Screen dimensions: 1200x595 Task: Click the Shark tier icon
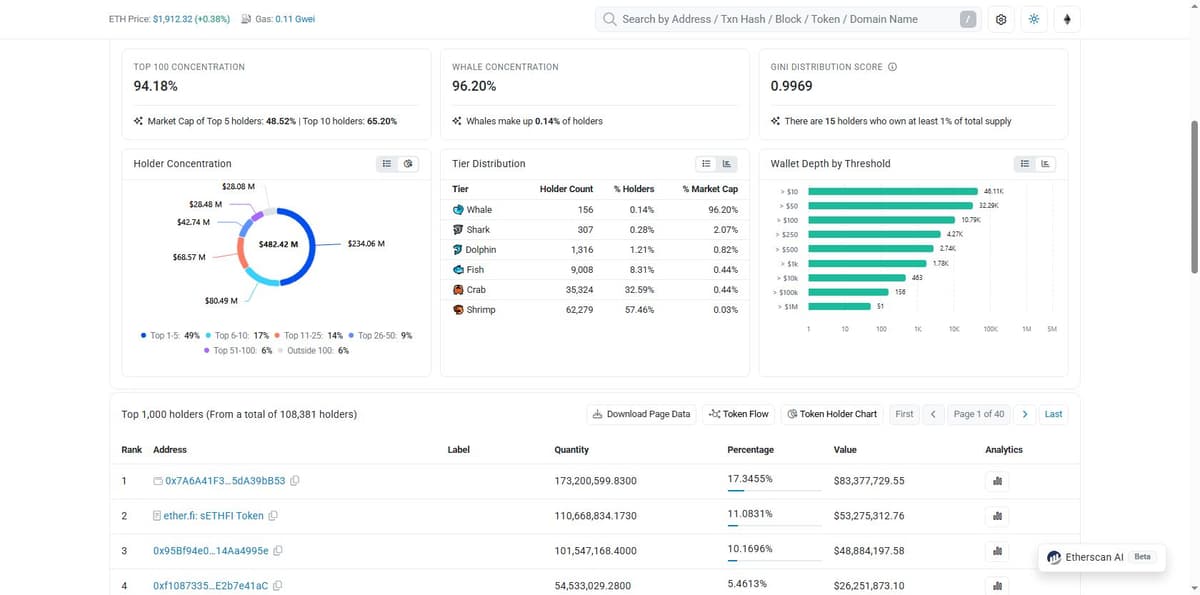click(458, 230)
